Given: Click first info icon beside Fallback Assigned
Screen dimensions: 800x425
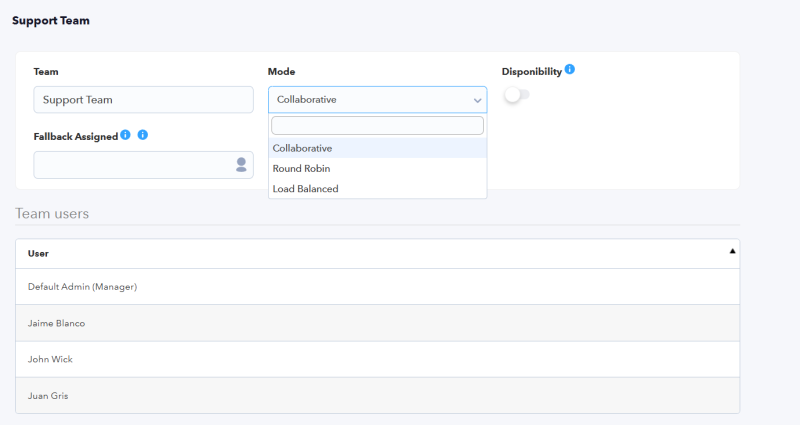Looking at the screenshot, I should [126, 135].
